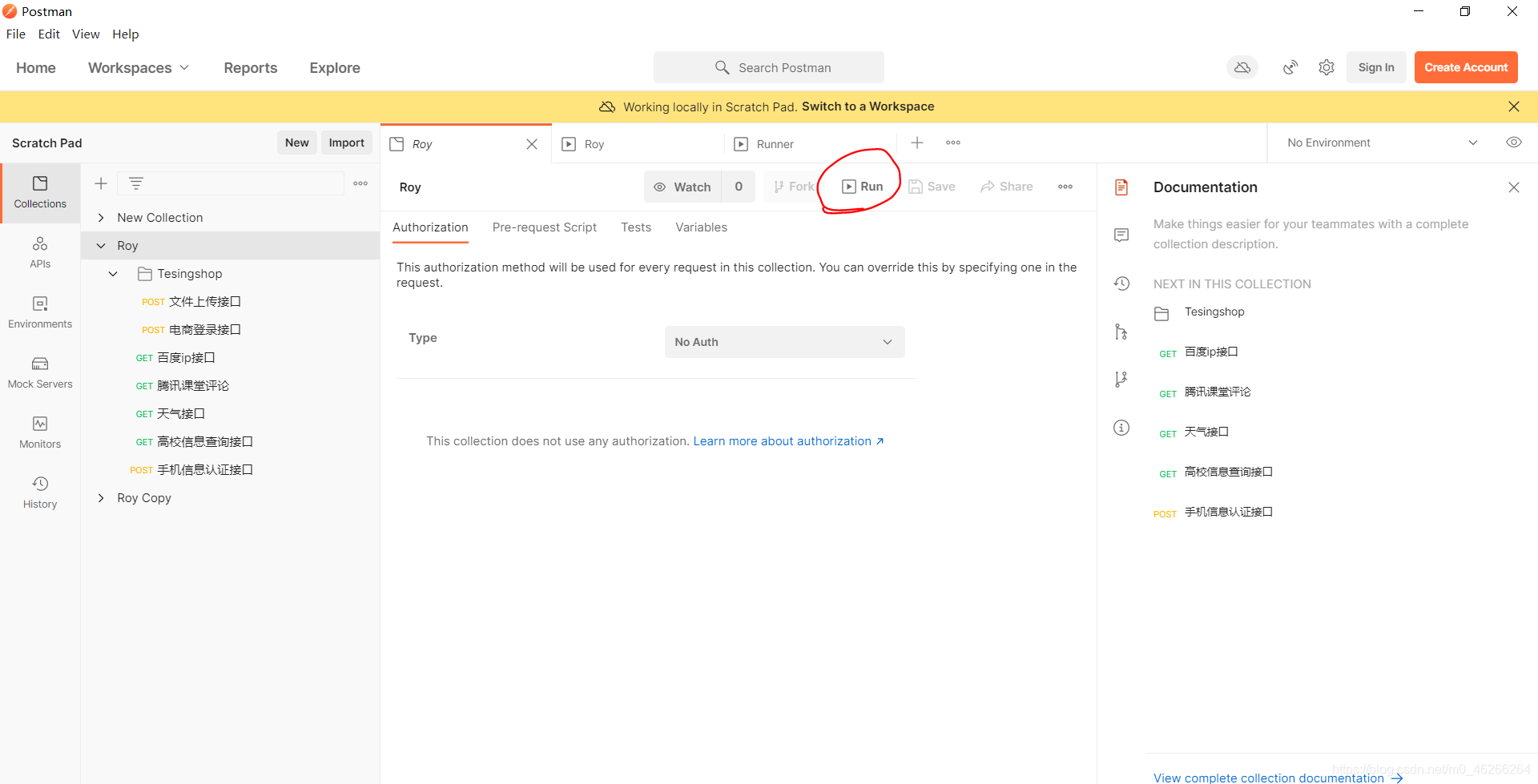Open the Edit menu
The width and height of the screenshot is (1538, 784).
(x=49, y=34)
